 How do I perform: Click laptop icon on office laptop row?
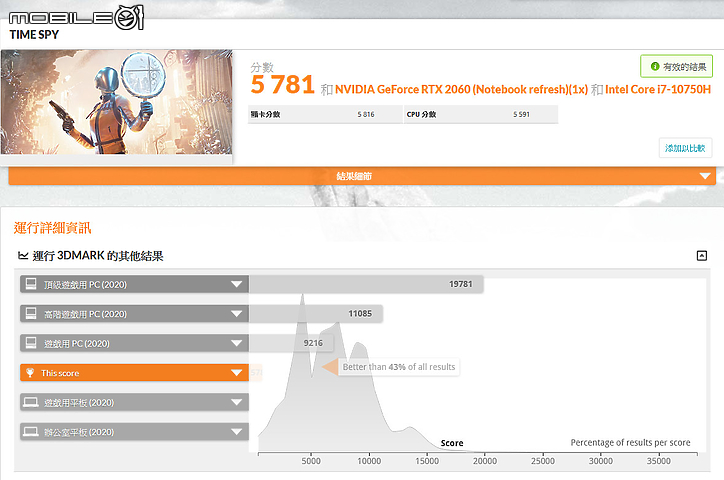(x=31, y=432)
